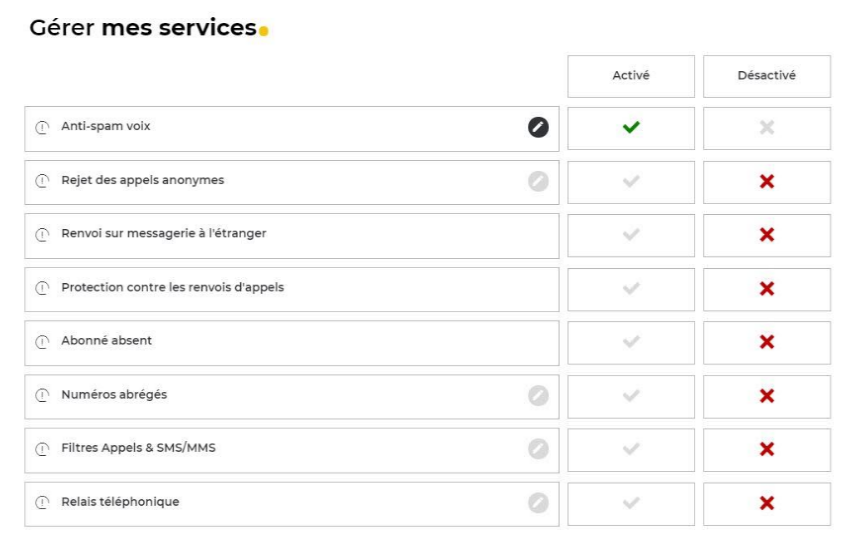Click the edit pencil for Filtres Appels & SMS/MMS
The width and height of the screenshot is (841, 539).
[538, 449]
